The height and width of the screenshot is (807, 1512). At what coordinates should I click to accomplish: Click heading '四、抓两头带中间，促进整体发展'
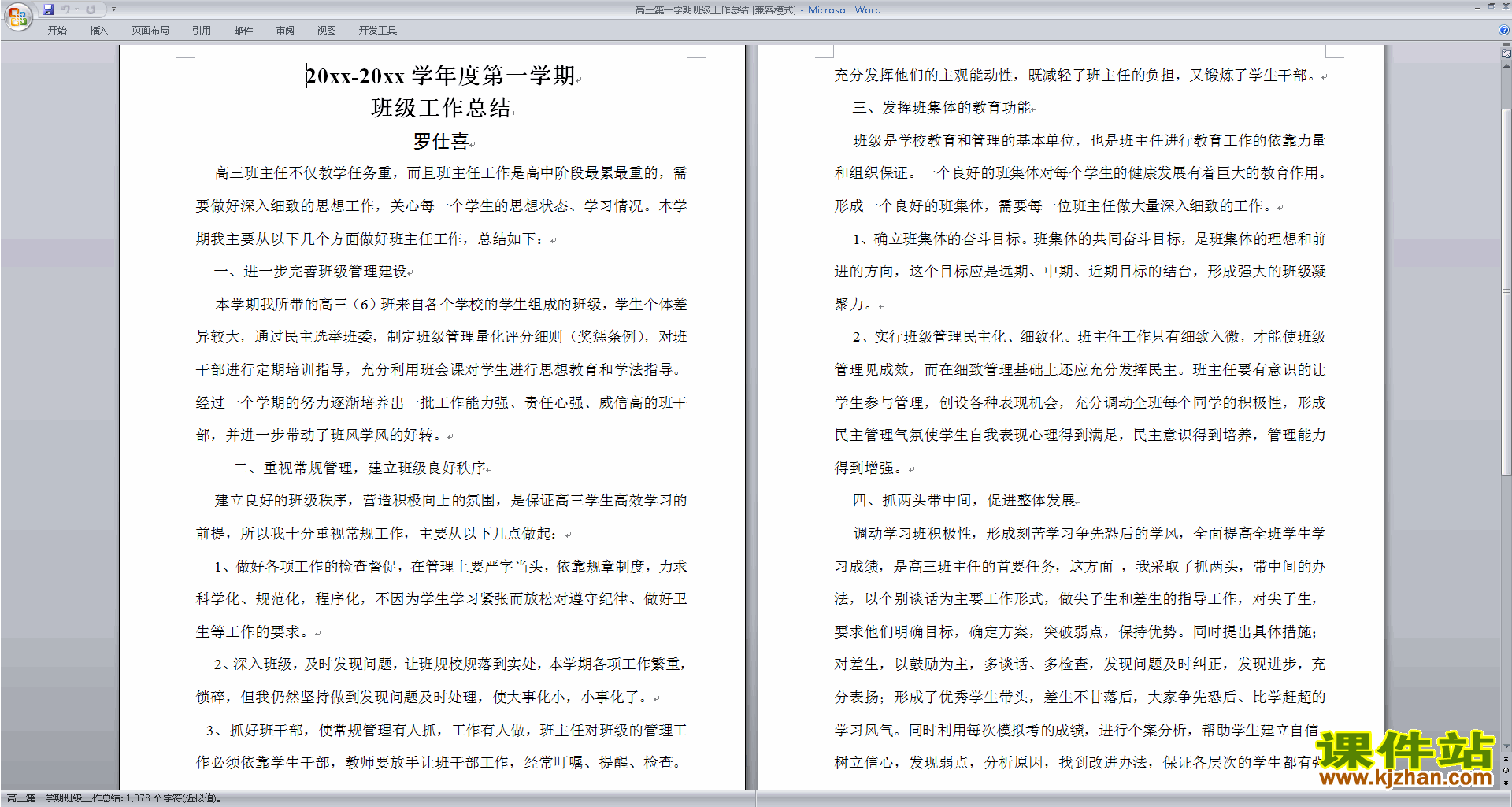pos(964,501)
